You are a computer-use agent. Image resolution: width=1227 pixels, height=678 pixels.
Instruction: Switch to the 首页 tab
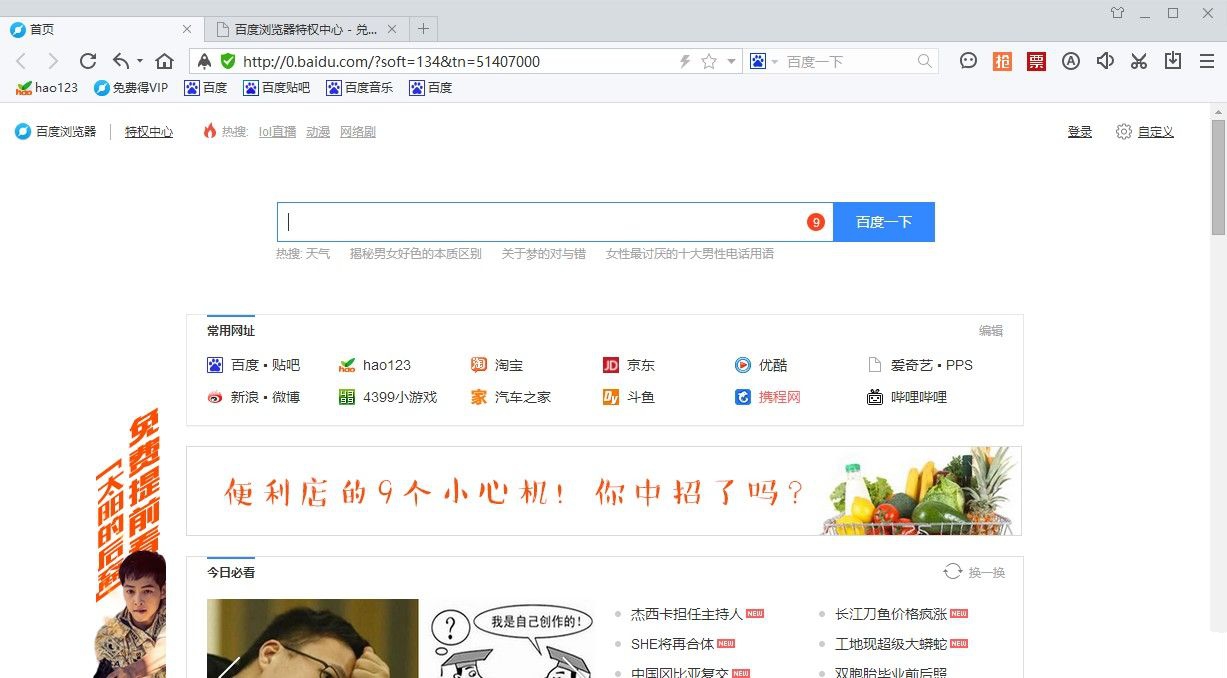tap(102, 29)
